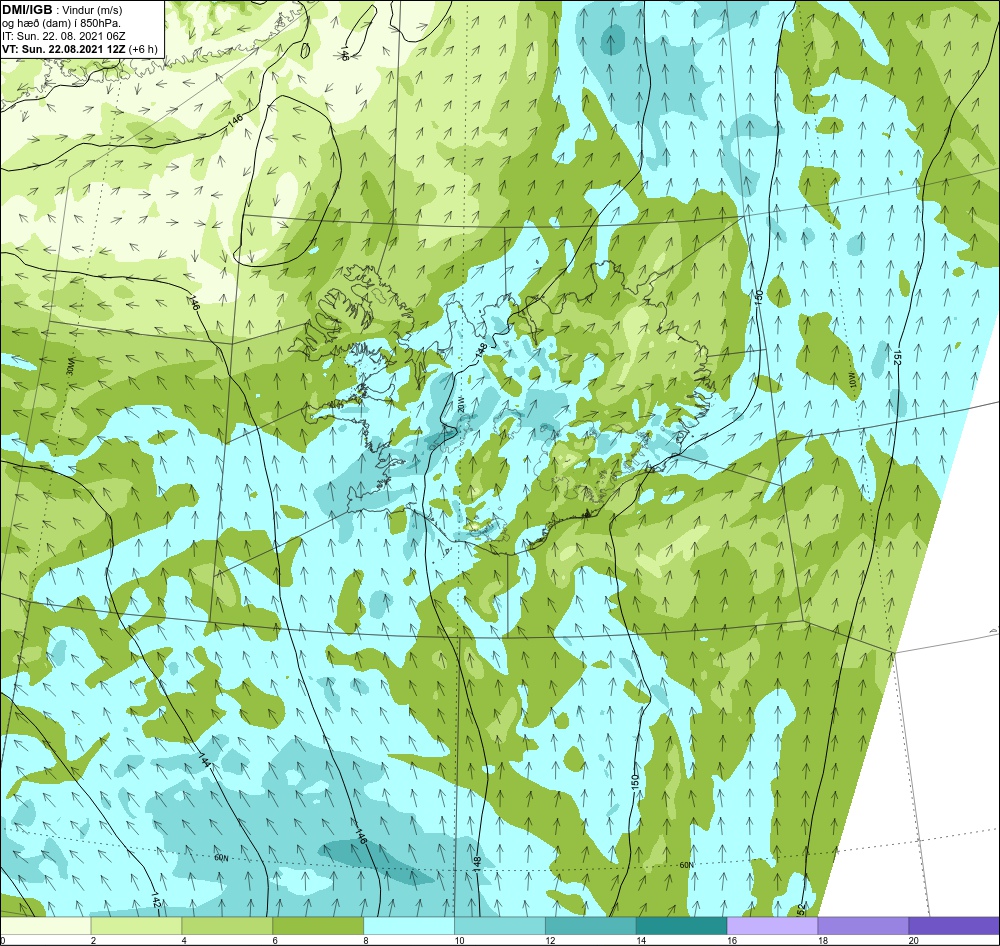
Task: Pick the 4–6 m/s green legend swatch
Action: coord(227,925)
